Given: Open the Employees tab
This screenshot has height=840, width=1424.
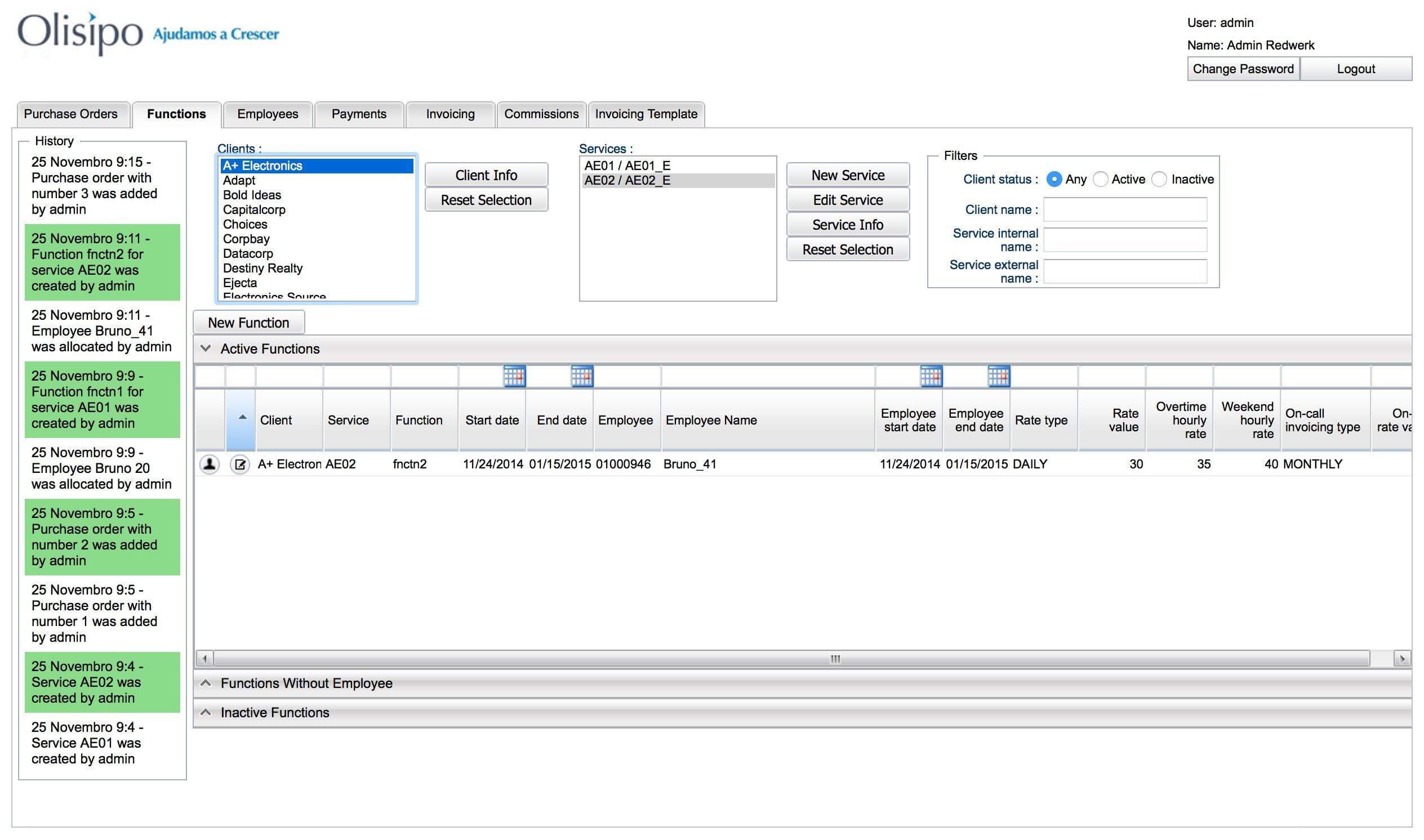Looking at the screenshot, I should pos(268,114).
